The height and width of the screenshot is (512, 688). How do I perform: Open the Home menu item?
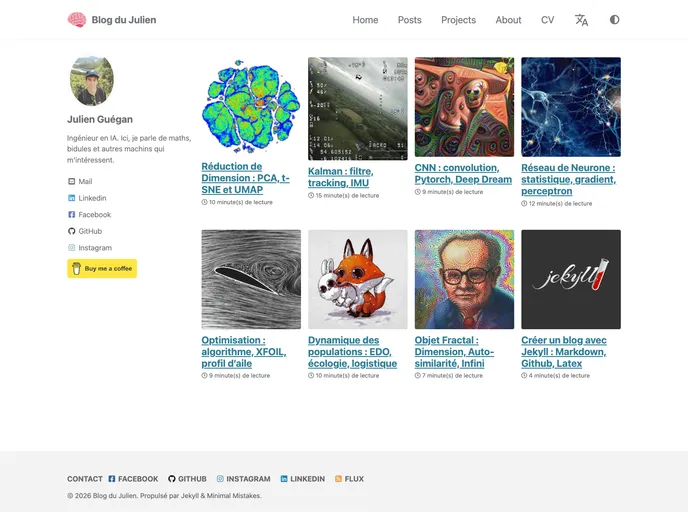tap(365, 20)
